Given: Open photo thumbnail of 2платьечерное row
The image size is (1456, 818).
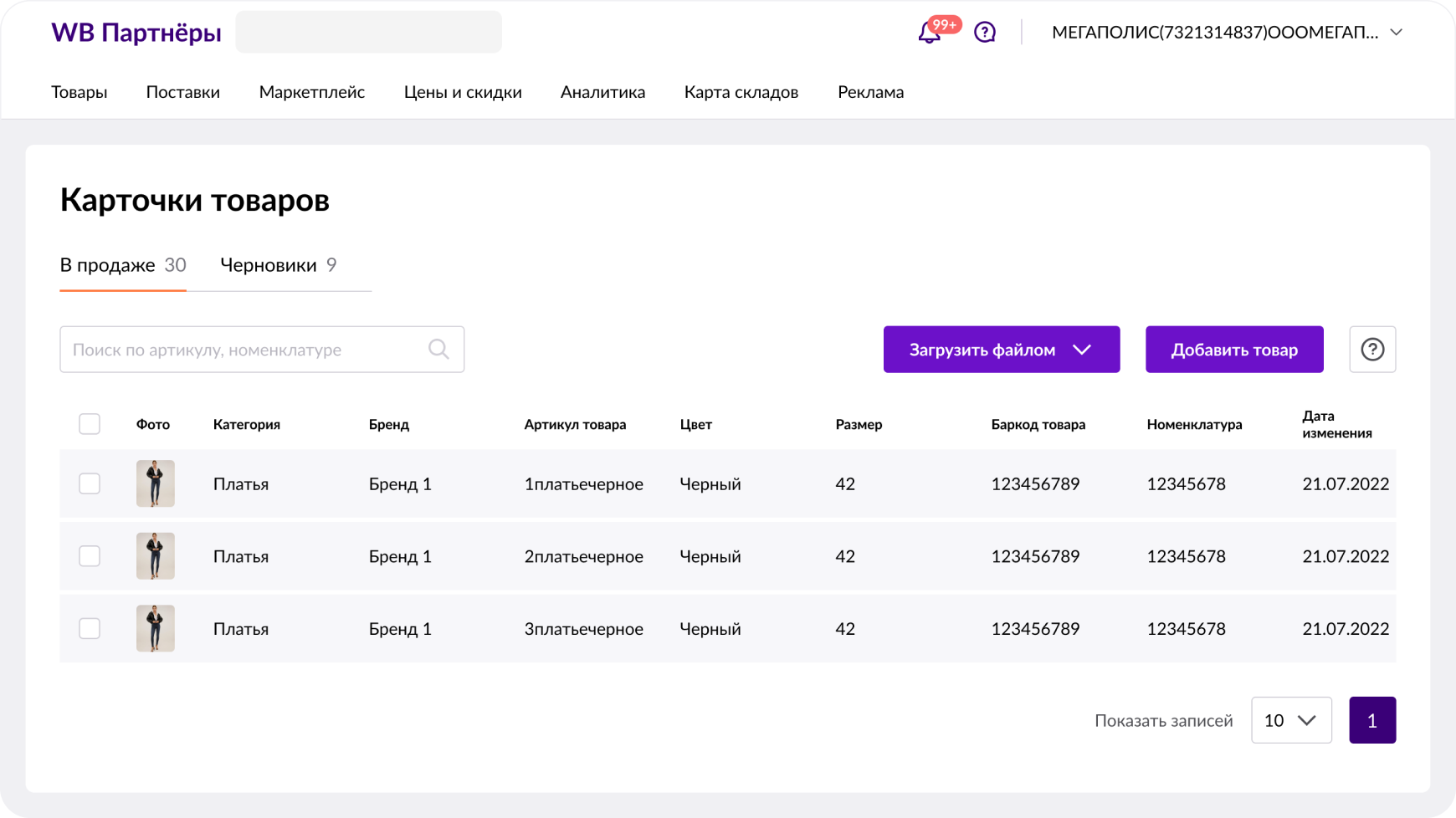Looking at the screenshot, I should pos(156,556).
